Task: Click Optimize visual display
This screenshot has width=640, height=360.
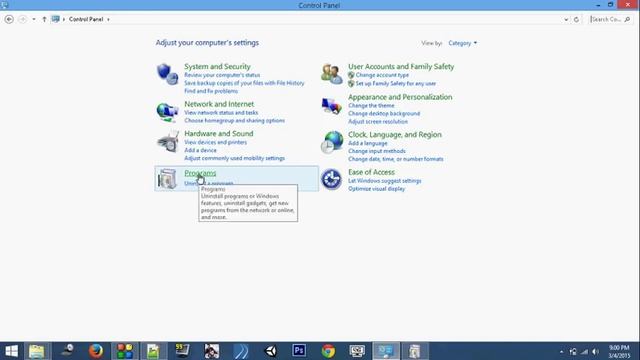Action: (376, 189)
